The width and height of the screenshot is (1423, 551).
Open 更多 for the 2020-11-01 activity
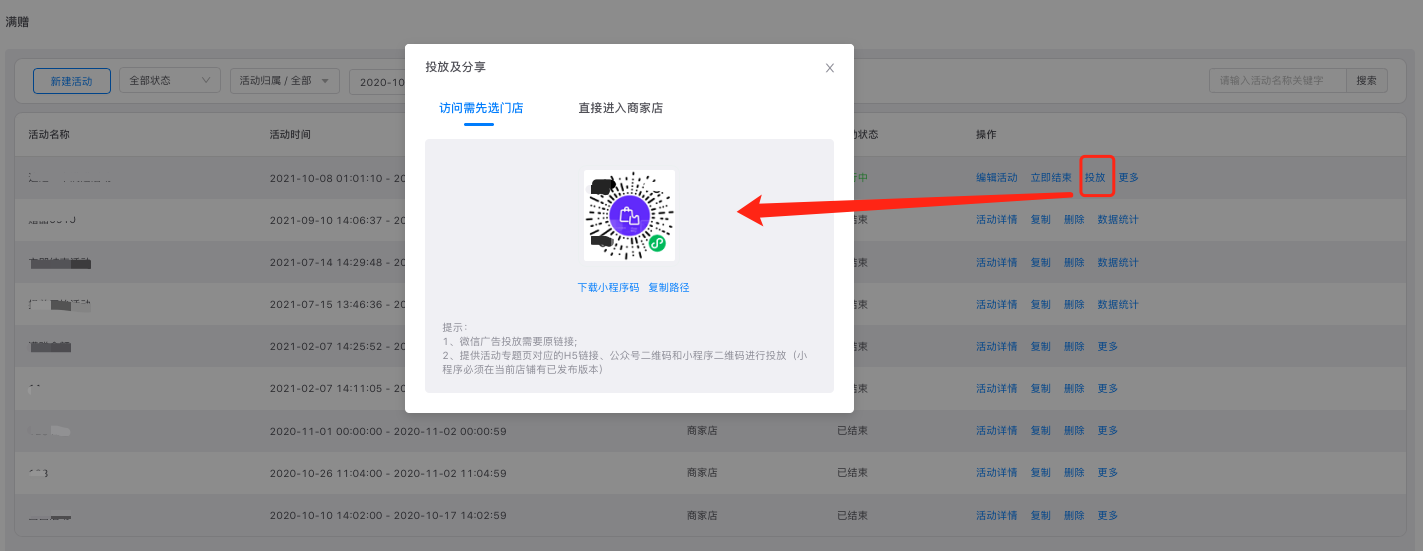pyautogui.click(x=1108, y=431)
